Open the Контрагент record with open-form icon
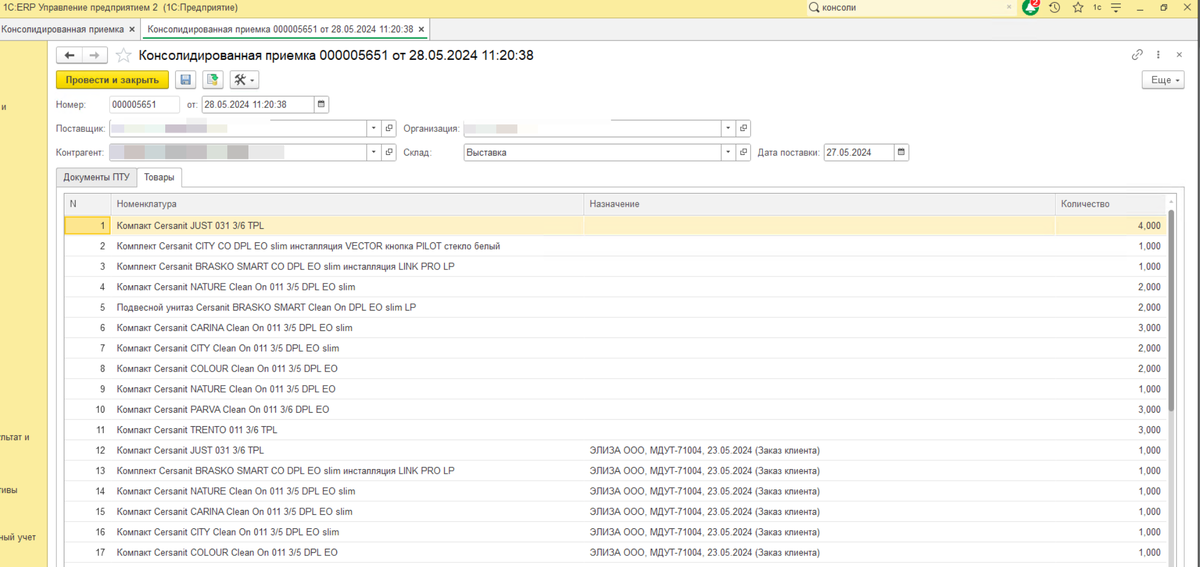The height and width of the screenshot is (567, 1200). coord(389,153)
